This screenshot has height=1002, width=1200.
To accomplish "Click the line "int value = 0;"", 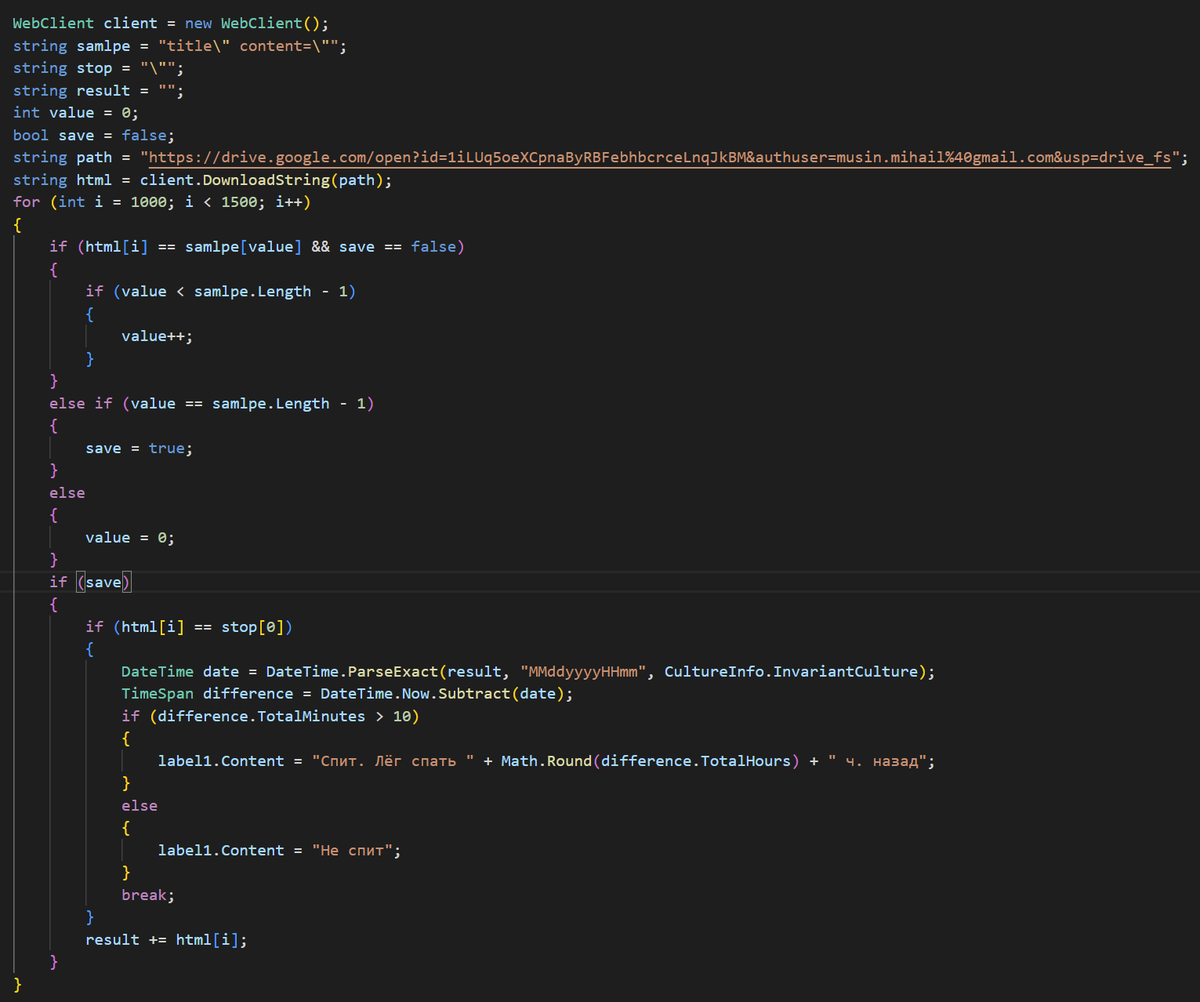I will point(76,112).
